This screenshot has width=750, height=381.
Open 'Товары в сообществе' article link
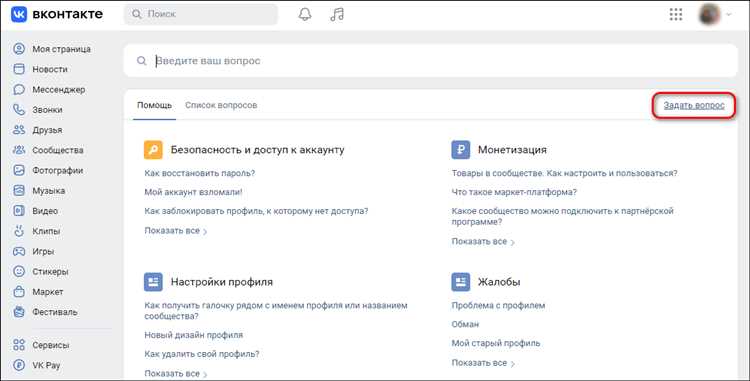564,173
